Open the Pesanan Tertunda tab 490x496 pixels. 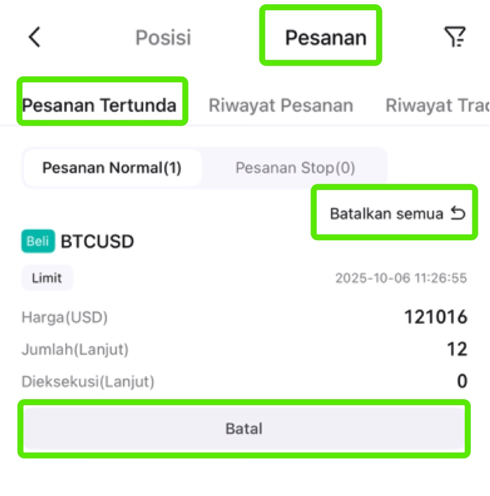click(99, 105)
